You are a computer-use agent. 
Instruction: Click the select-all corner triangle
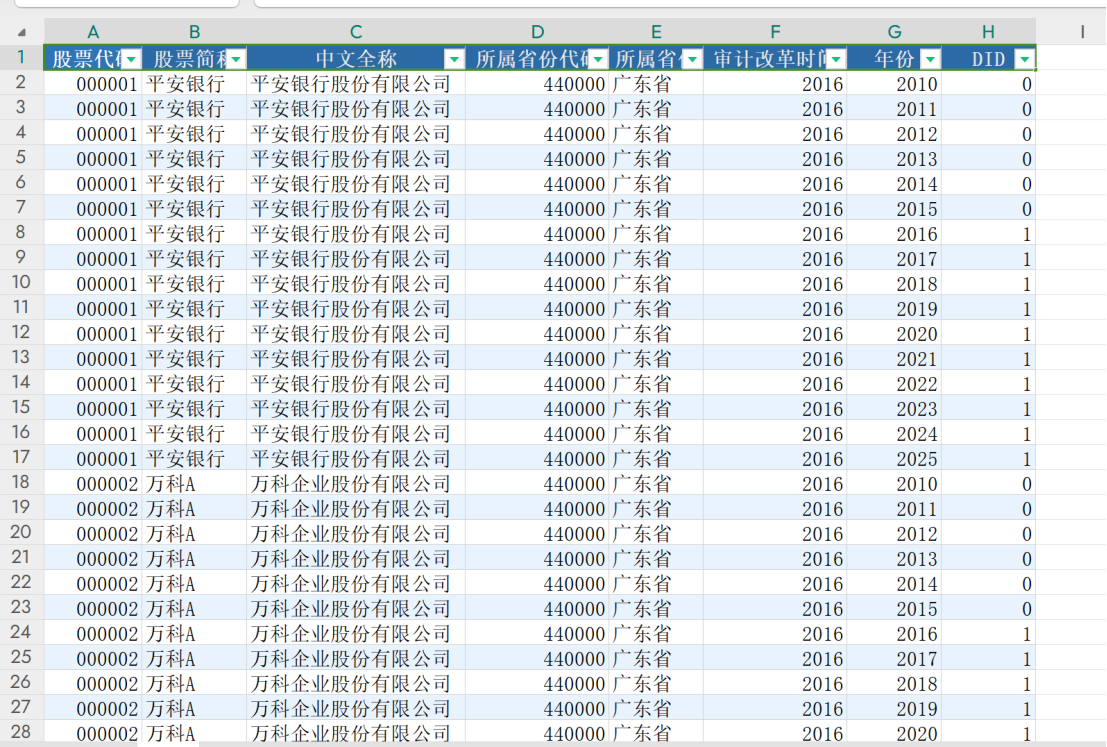(x=22, y=32)
